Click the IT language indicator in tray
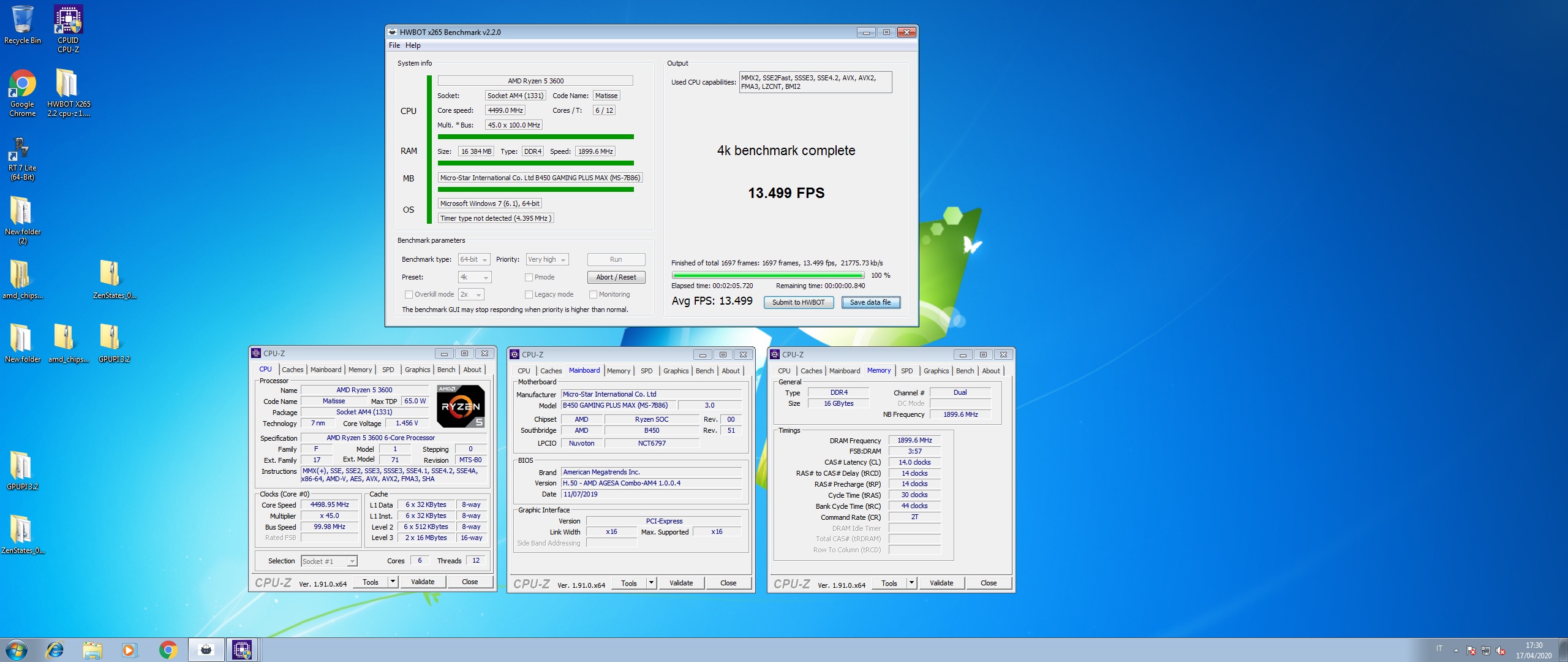The width and height of the screenshot is (1568, 662). pyautogui.click(x=1439, y=649)
